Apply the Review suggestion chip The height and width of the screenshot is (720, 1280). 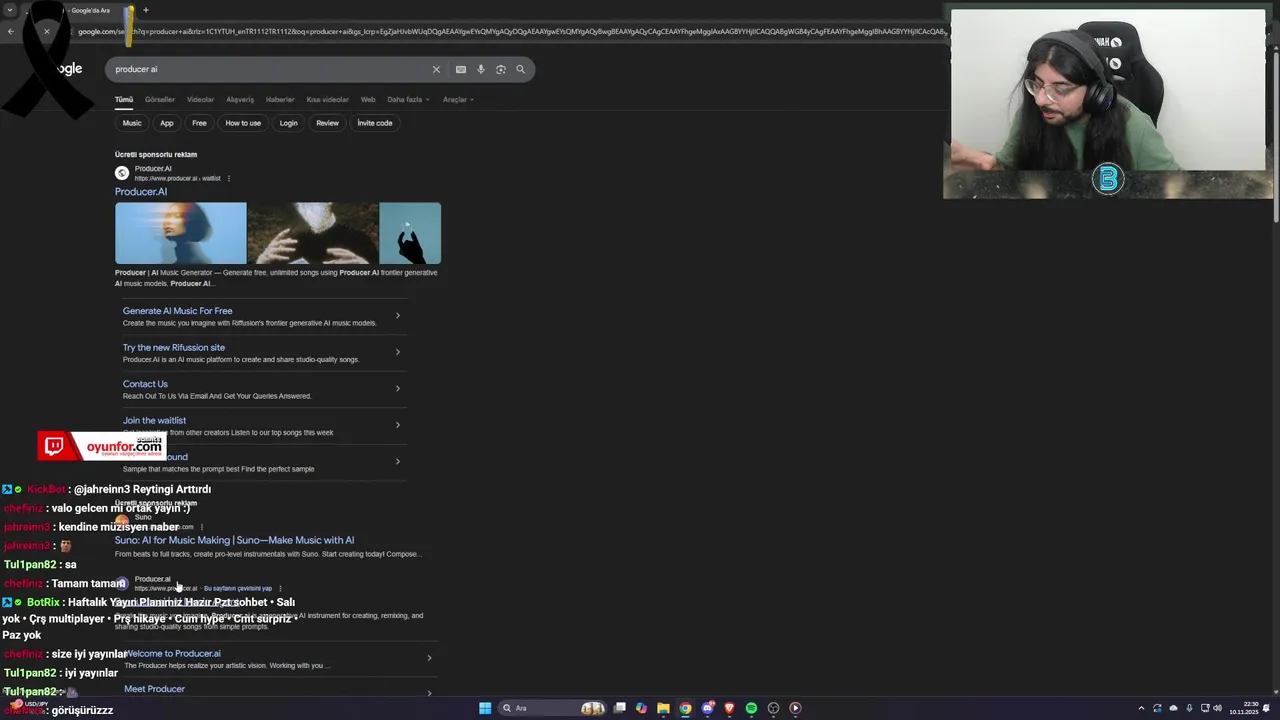pyautogui.click(x=327, y=123)
